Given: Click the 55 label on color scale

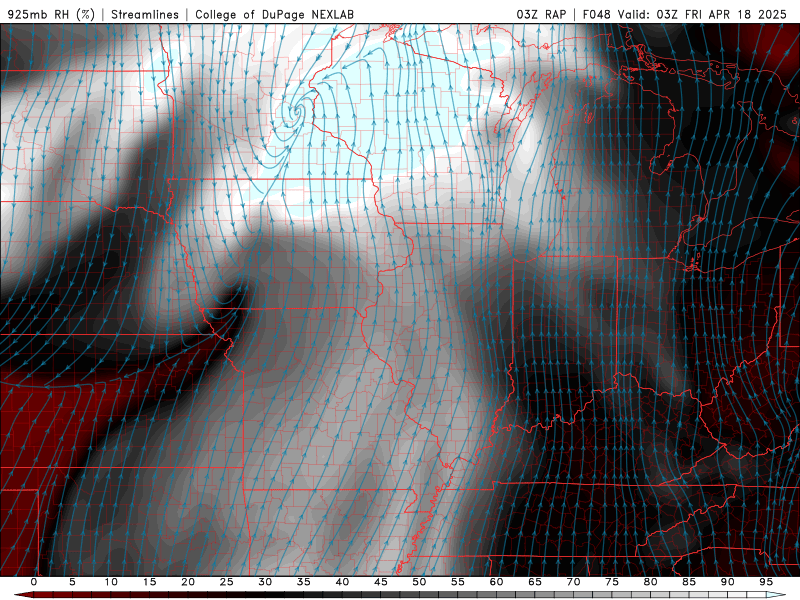Looking at the screenshot, I should tap(458, 582).
